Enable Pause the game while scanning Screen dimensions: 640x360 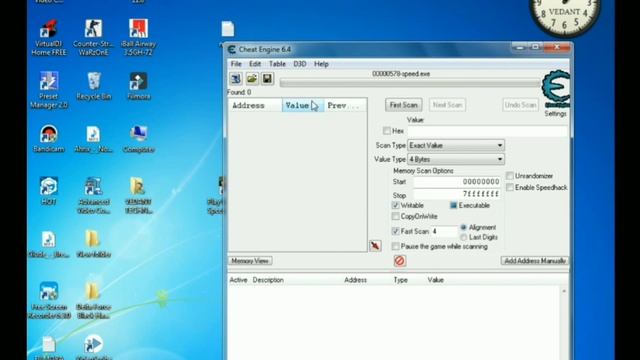click(x=396, y=246)
